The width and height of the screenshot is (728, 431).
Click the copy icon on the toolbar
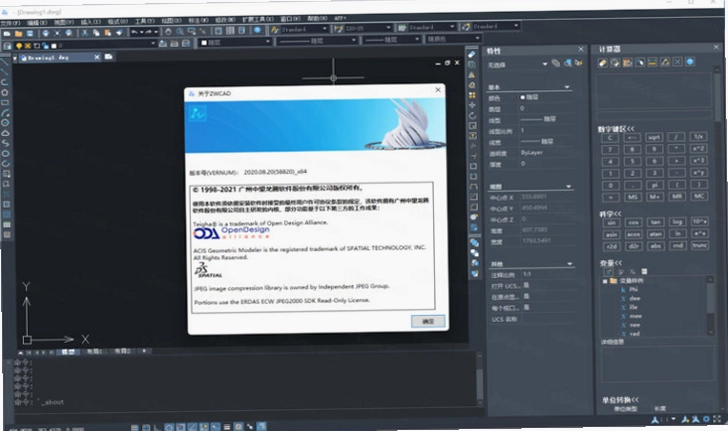click(x=96, y=33)
